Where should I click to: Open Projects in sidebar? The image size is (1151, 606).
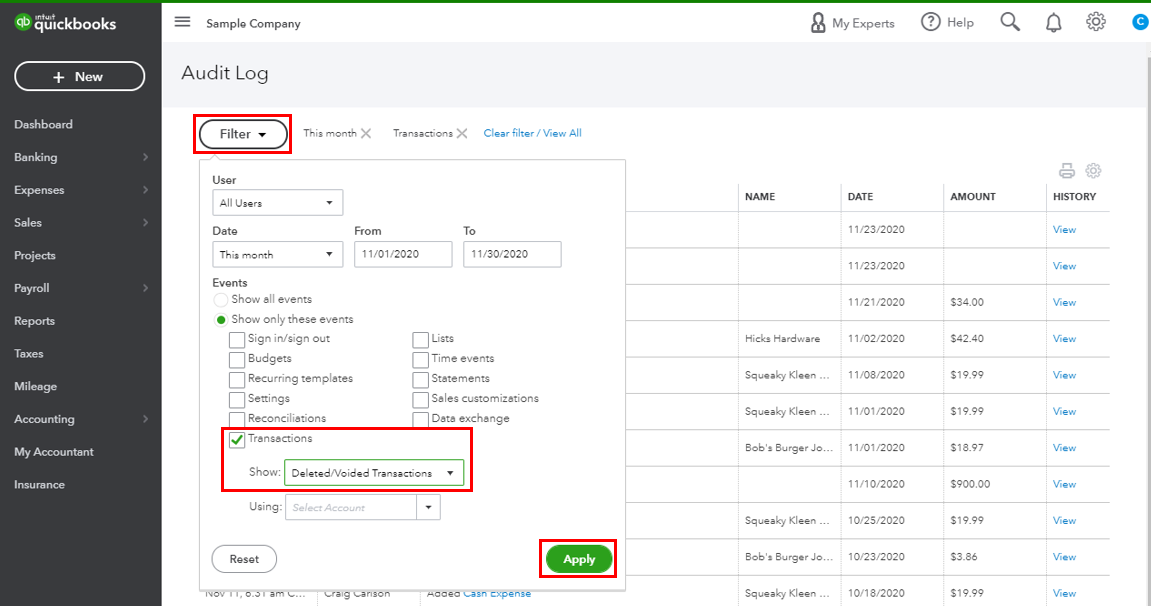point(35,255)
